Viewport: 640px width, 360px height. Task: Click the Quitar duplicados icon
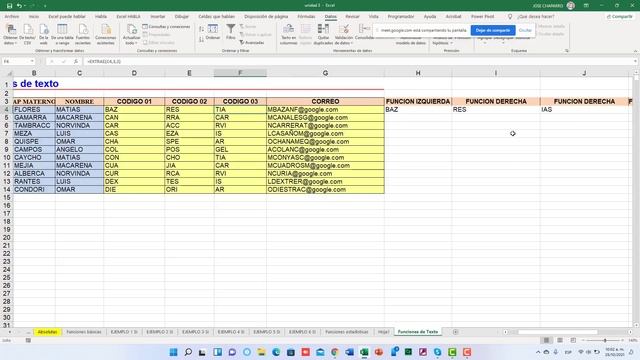(x=323, y=33)
